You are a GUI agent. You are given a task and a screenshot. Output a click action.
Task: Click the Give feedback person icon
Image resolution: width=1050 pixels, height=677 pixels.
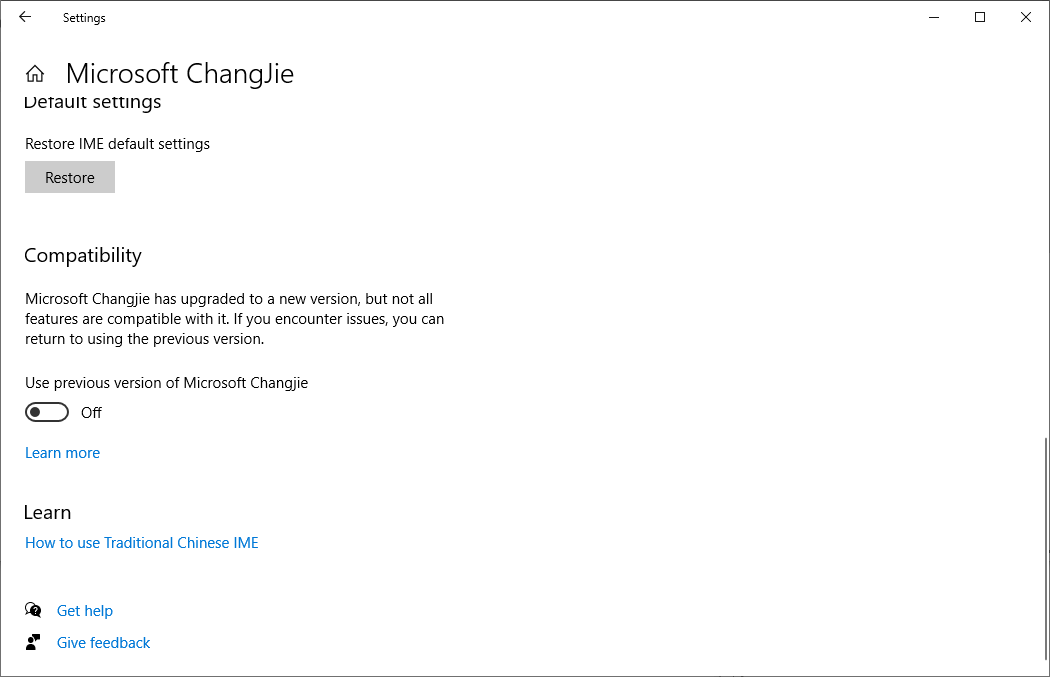33,643
